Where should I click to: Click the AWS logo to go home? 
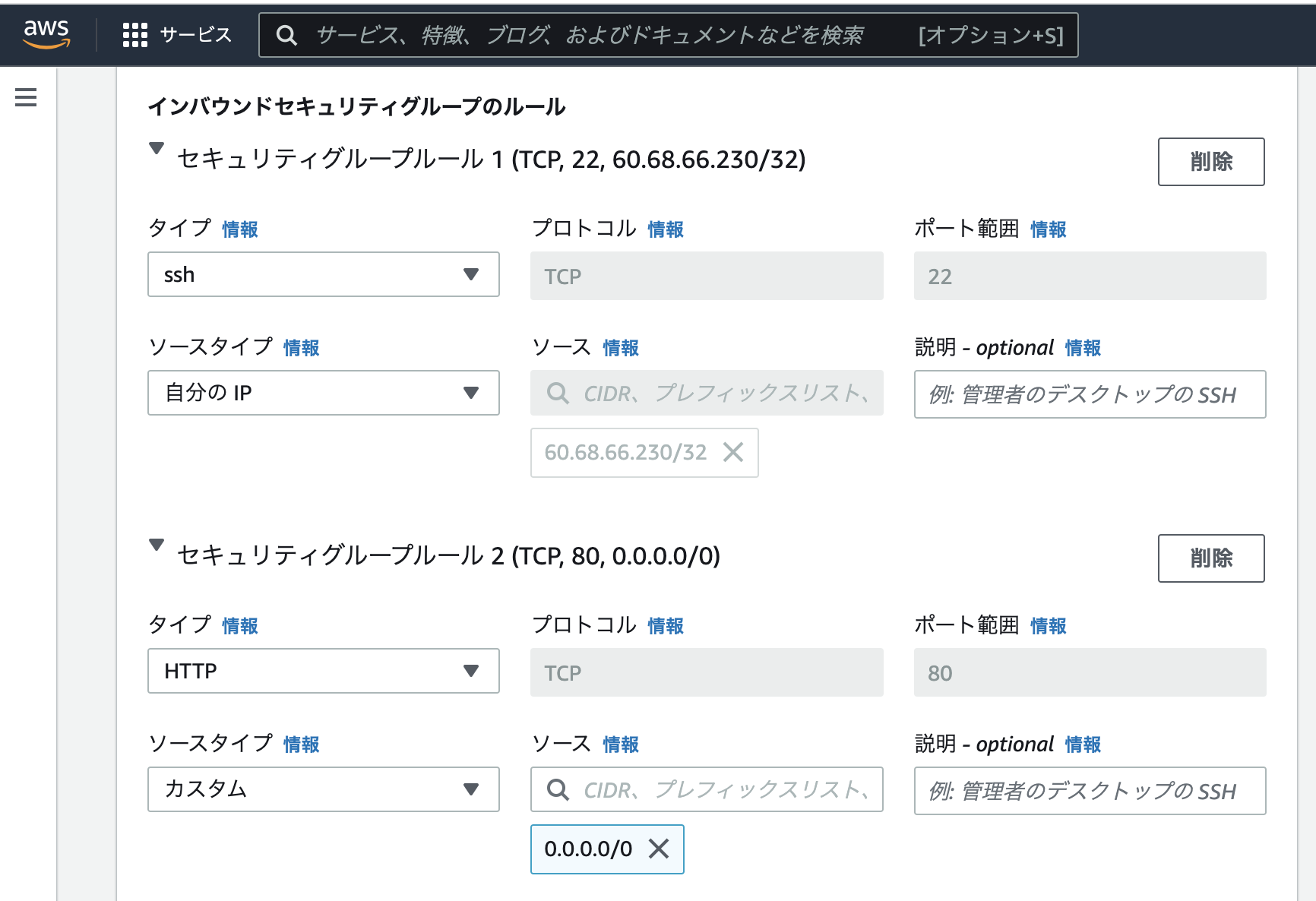pos(46,34)
